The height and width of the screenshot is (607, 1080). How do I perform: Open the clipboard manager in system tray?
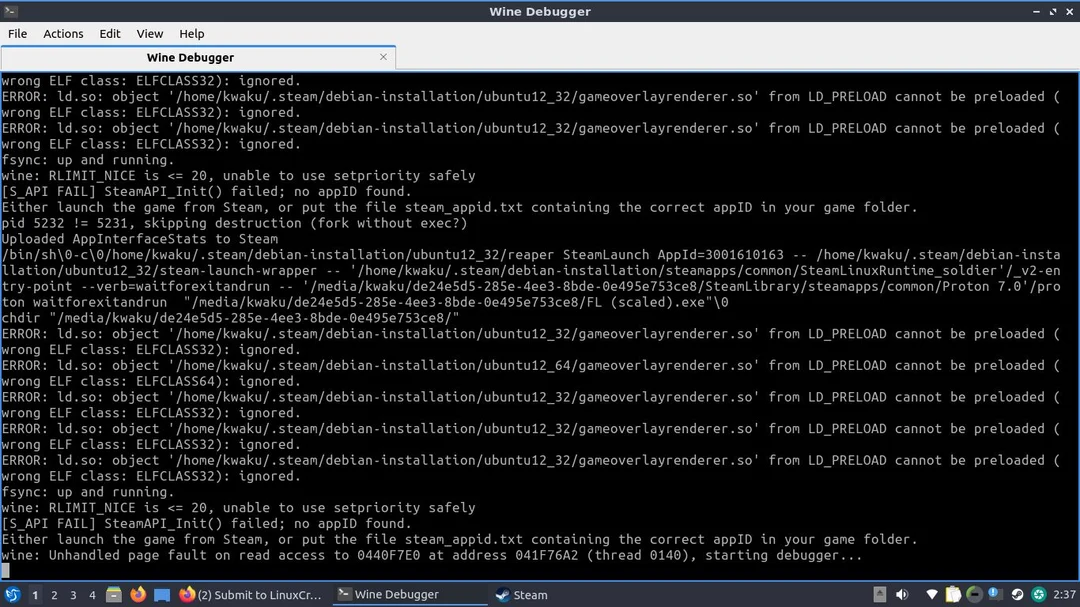[953, 594]
